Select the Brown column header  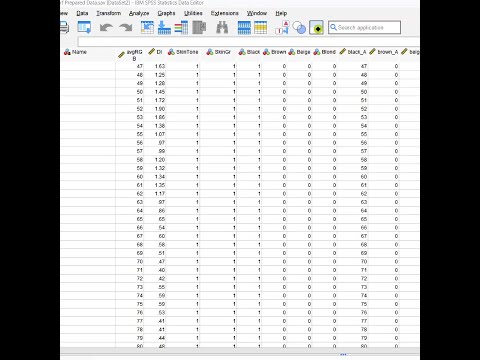click(274, 54)
